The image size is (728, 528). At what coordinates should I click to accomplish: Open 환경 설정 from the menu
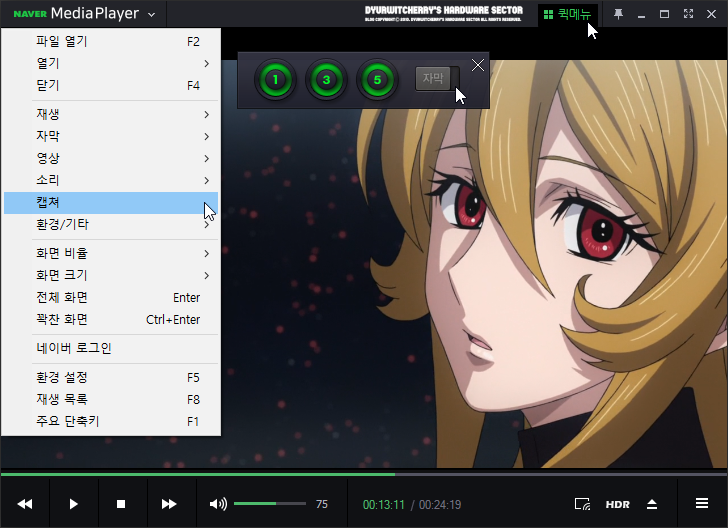tap(111, 378)
